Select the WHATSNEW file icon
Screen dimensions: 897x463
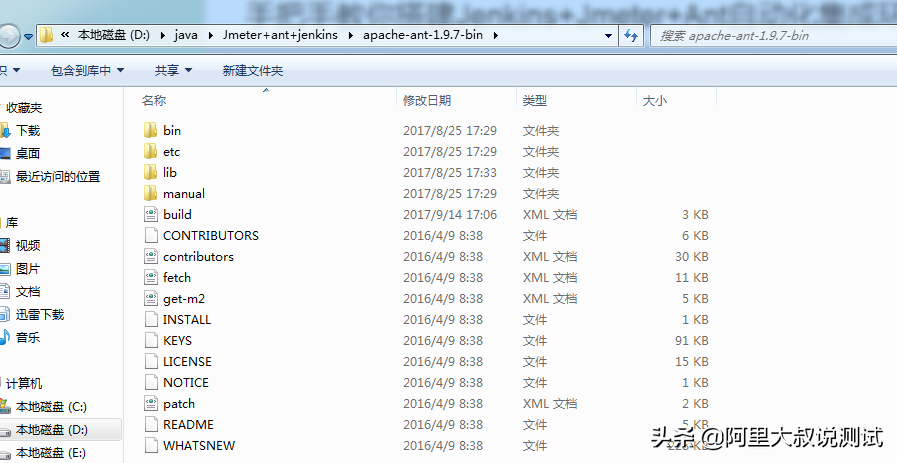tap(151, 445)
